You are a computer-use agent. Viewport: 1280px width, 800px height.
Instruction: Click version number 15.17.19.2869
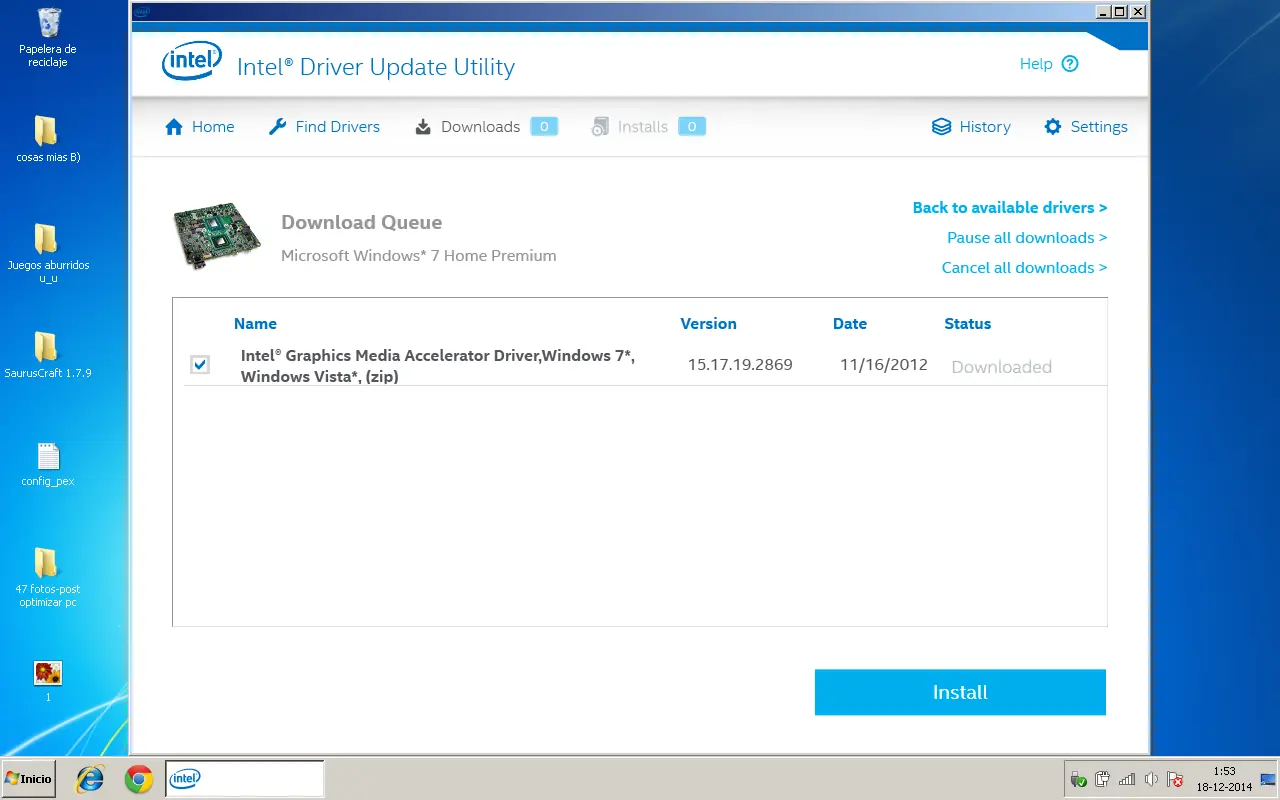[740, 365]
